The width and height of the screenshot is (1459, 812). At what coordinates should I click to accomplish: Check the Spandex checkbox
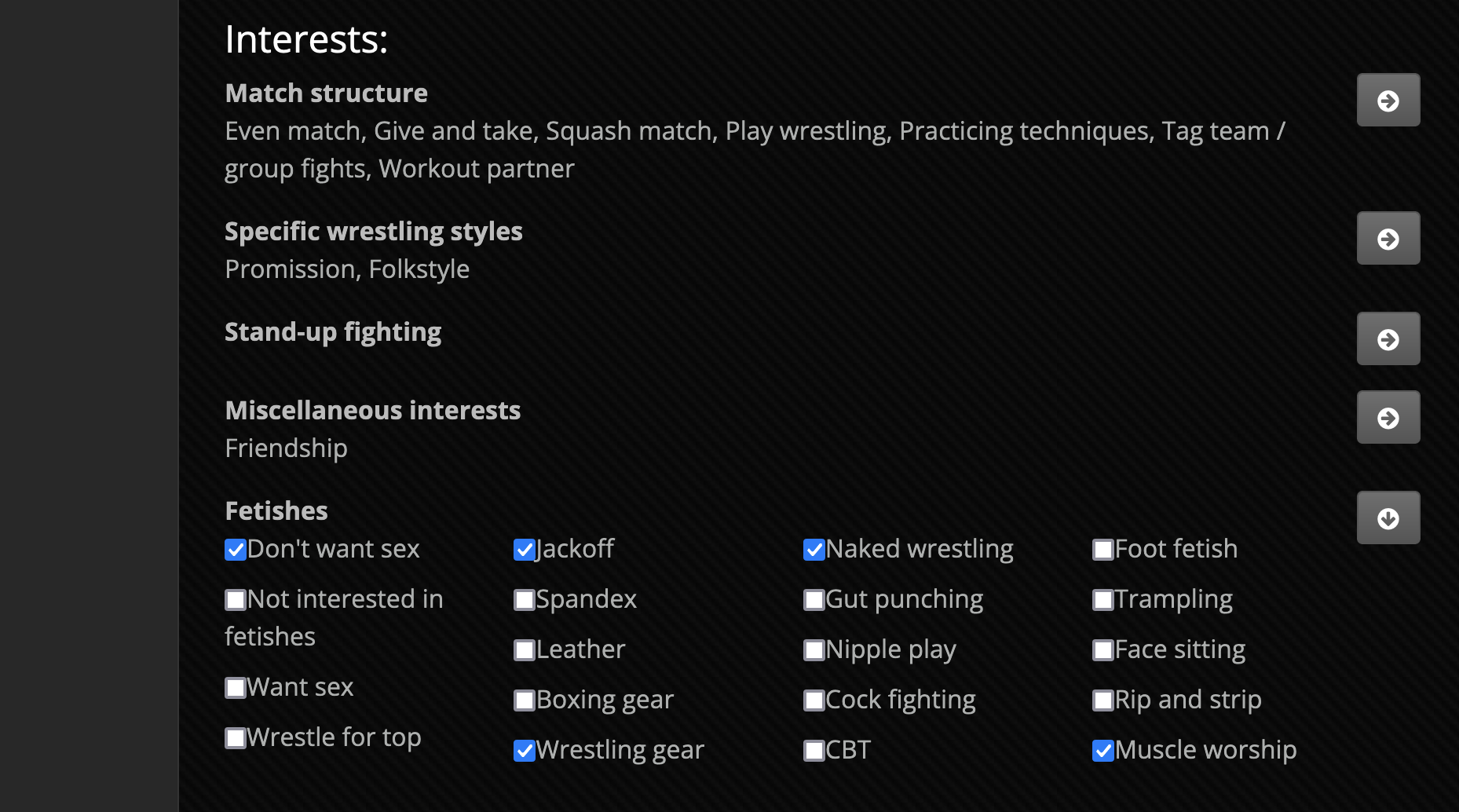pyautogui.click(x=525, y=600)
